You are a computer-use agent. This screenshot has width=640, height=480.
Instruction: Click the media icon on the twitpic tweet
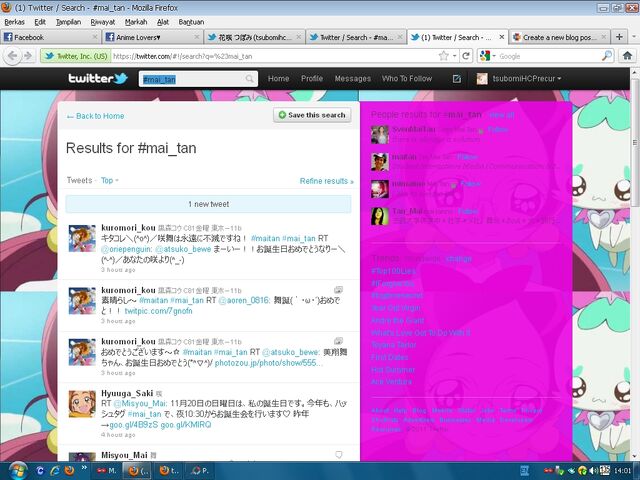tap(338, 290)
